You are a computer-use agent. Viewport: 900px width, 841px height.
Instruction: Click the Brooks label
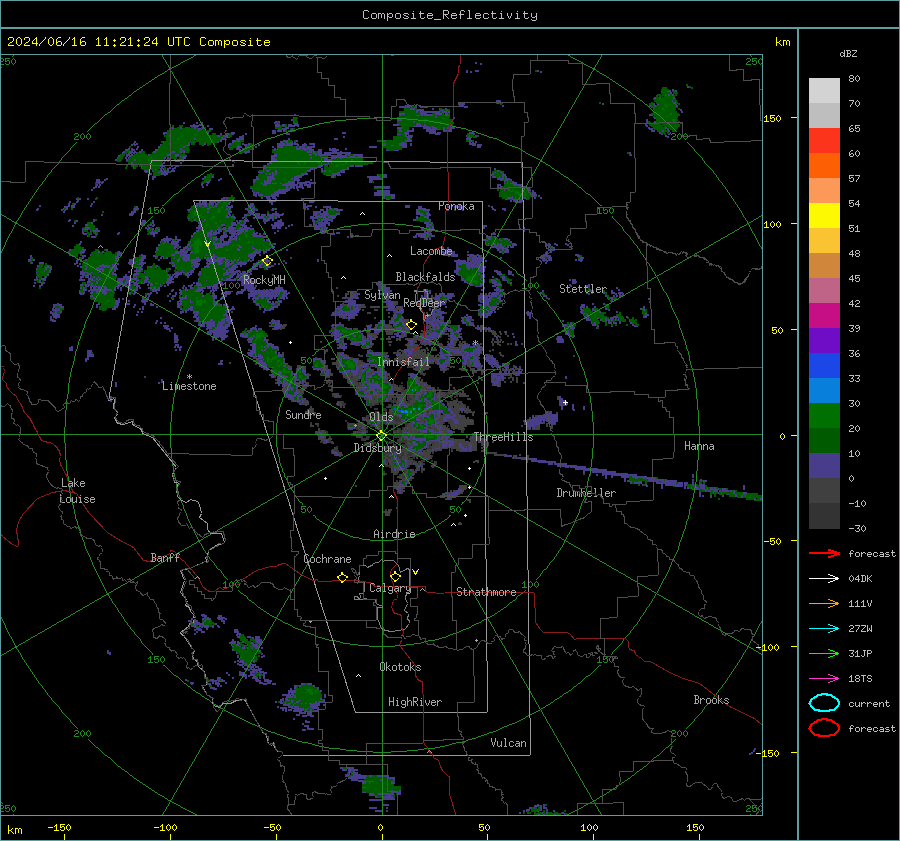click(x=711, y=700)
